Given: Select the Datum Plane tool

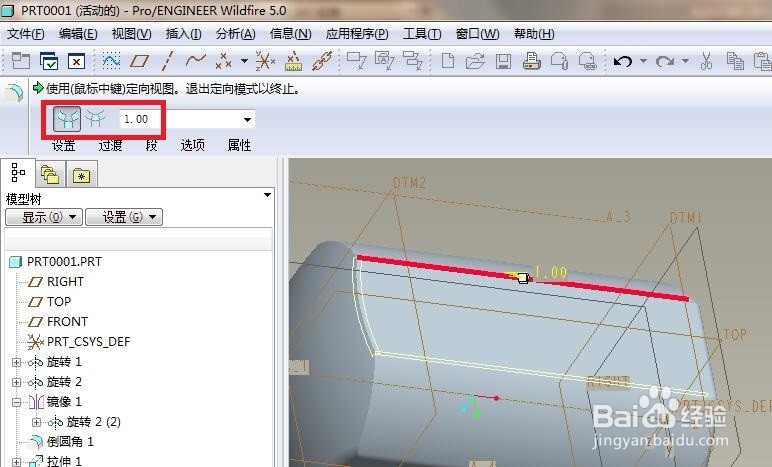Looking at the screenshot, I should click(139, 61).
